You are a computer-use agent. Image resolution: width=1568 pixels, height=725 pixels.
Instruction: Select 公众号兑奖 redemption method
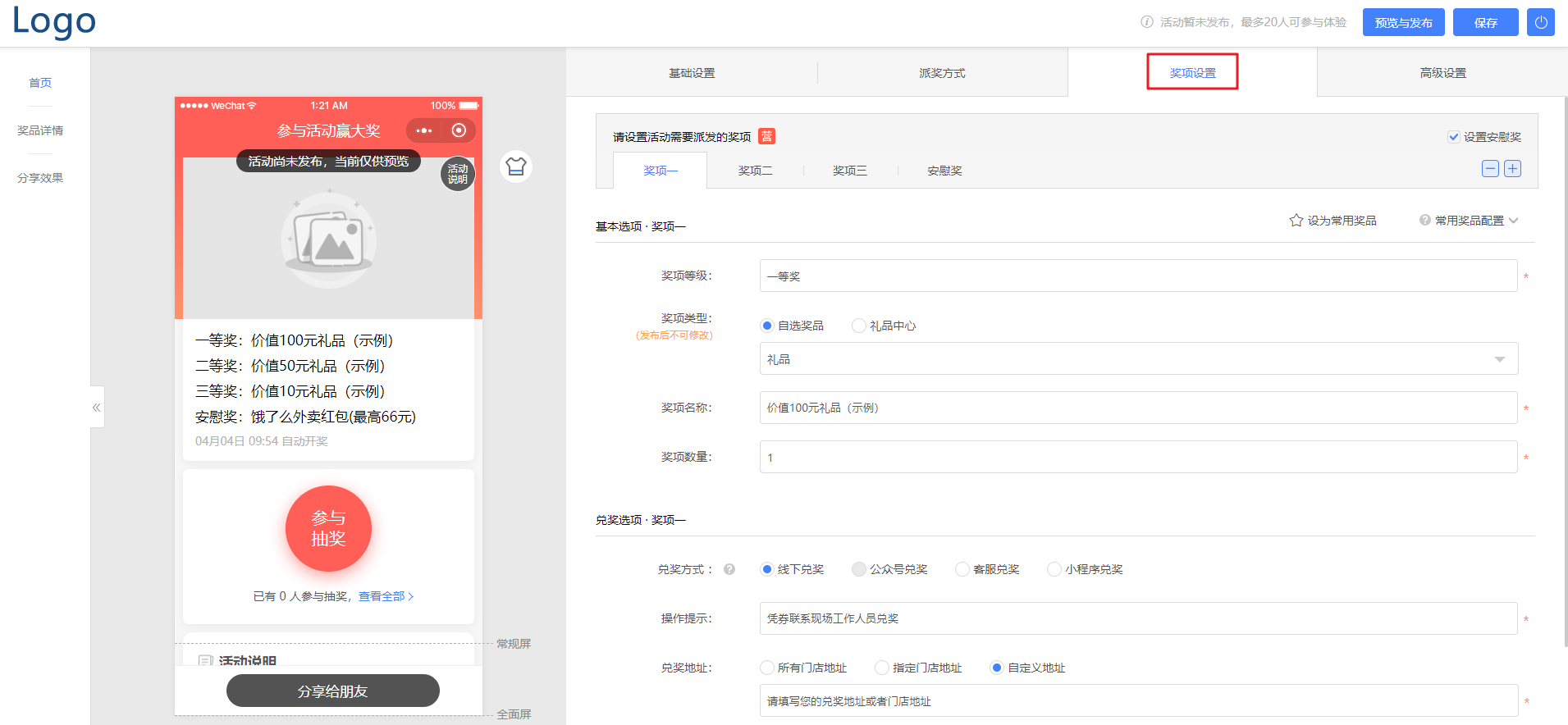coord(859,569)
